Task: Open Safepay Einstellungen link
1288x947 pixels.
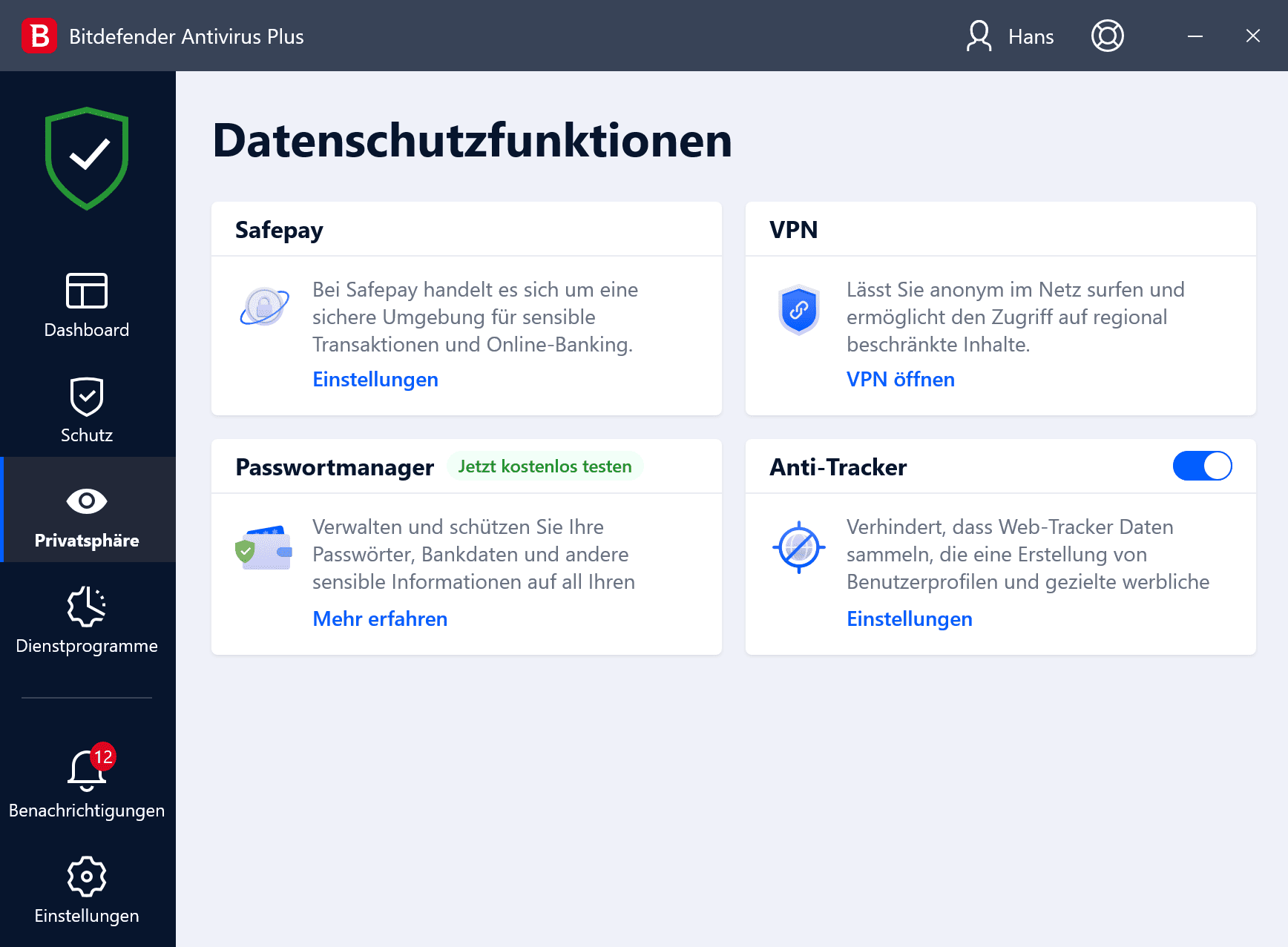Action: 375,379
